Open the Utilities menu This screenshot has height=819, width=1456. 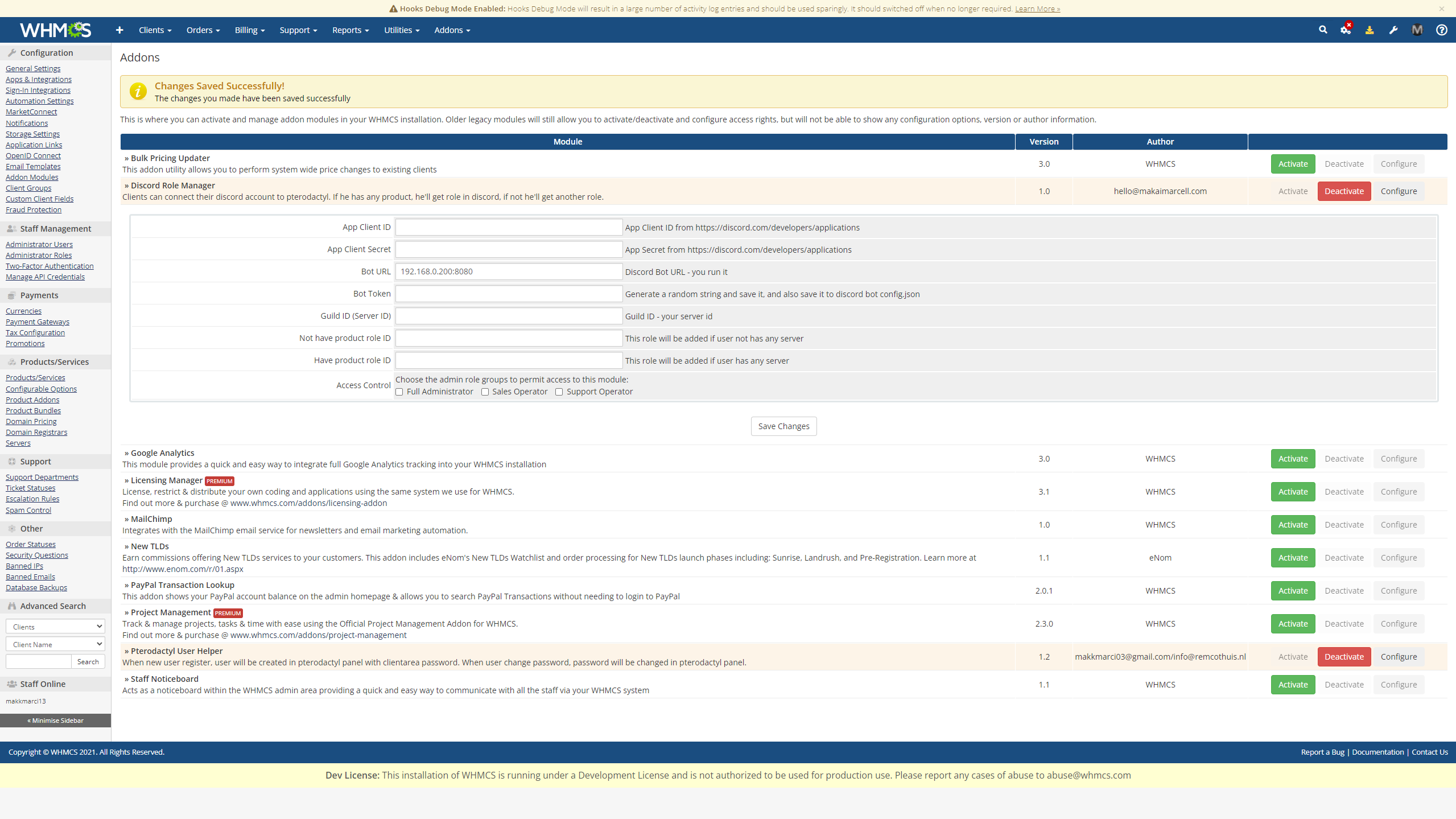[402, 30]
